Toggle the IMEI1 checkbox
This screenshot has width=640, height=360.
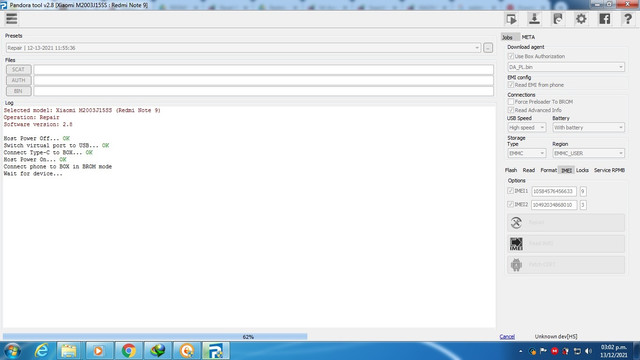pyautogui.click(x=510, y=191)
